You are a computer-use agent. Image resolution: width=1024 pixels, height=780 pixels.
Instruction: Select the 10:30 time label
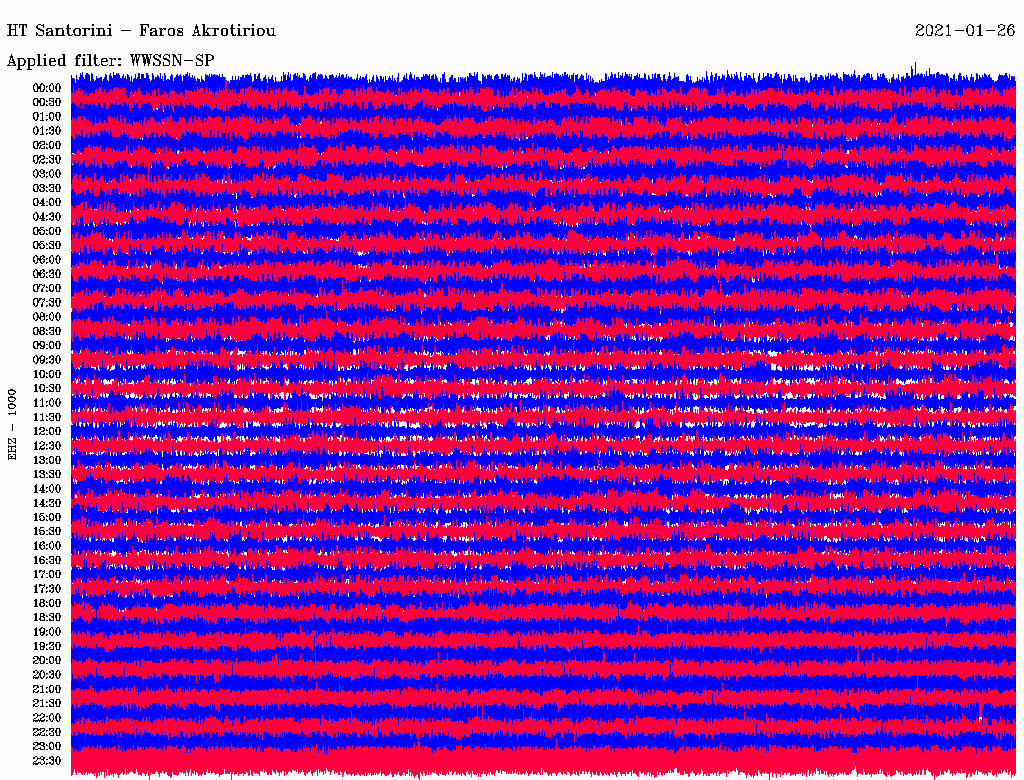[x=47, y=389]
